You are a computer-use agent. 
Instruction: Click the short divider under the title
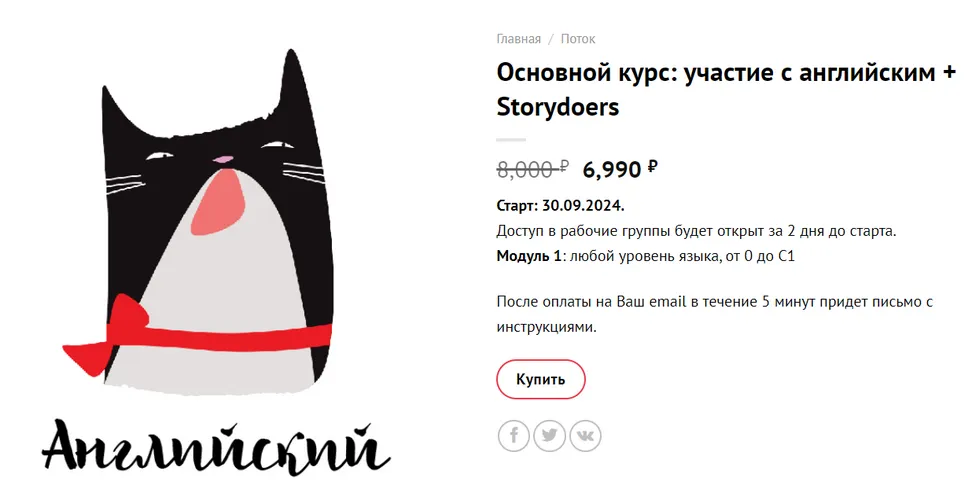(x=511, y=140)
